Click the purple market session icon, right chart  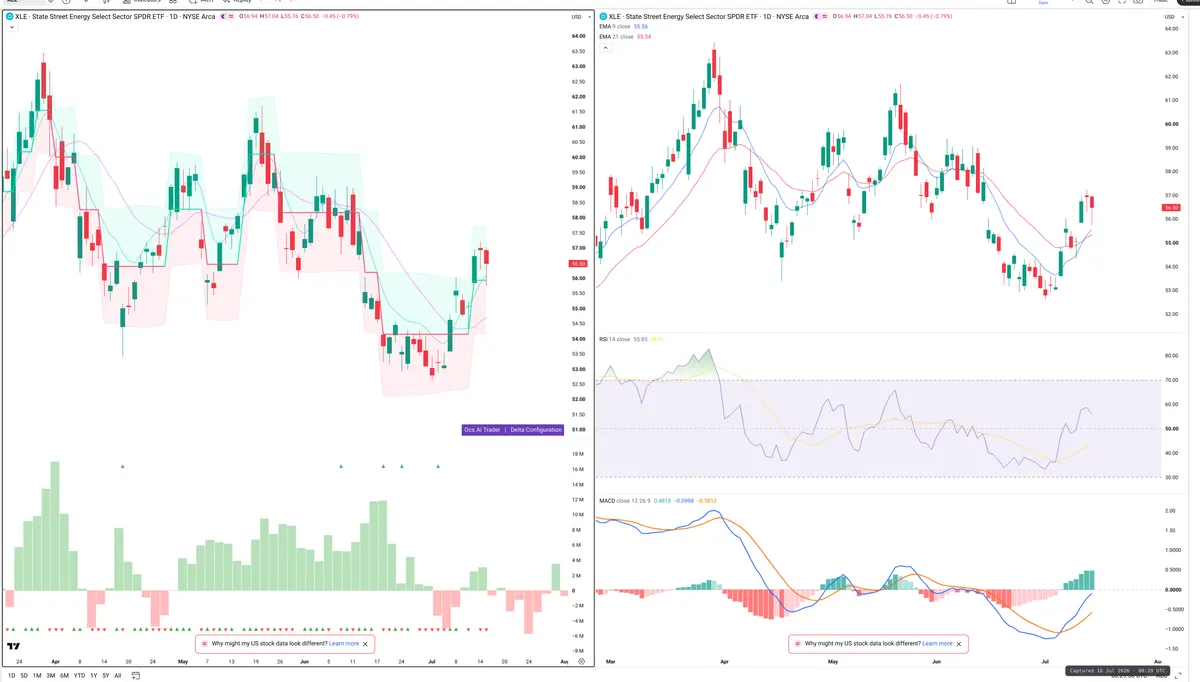[x=818, y=17]
